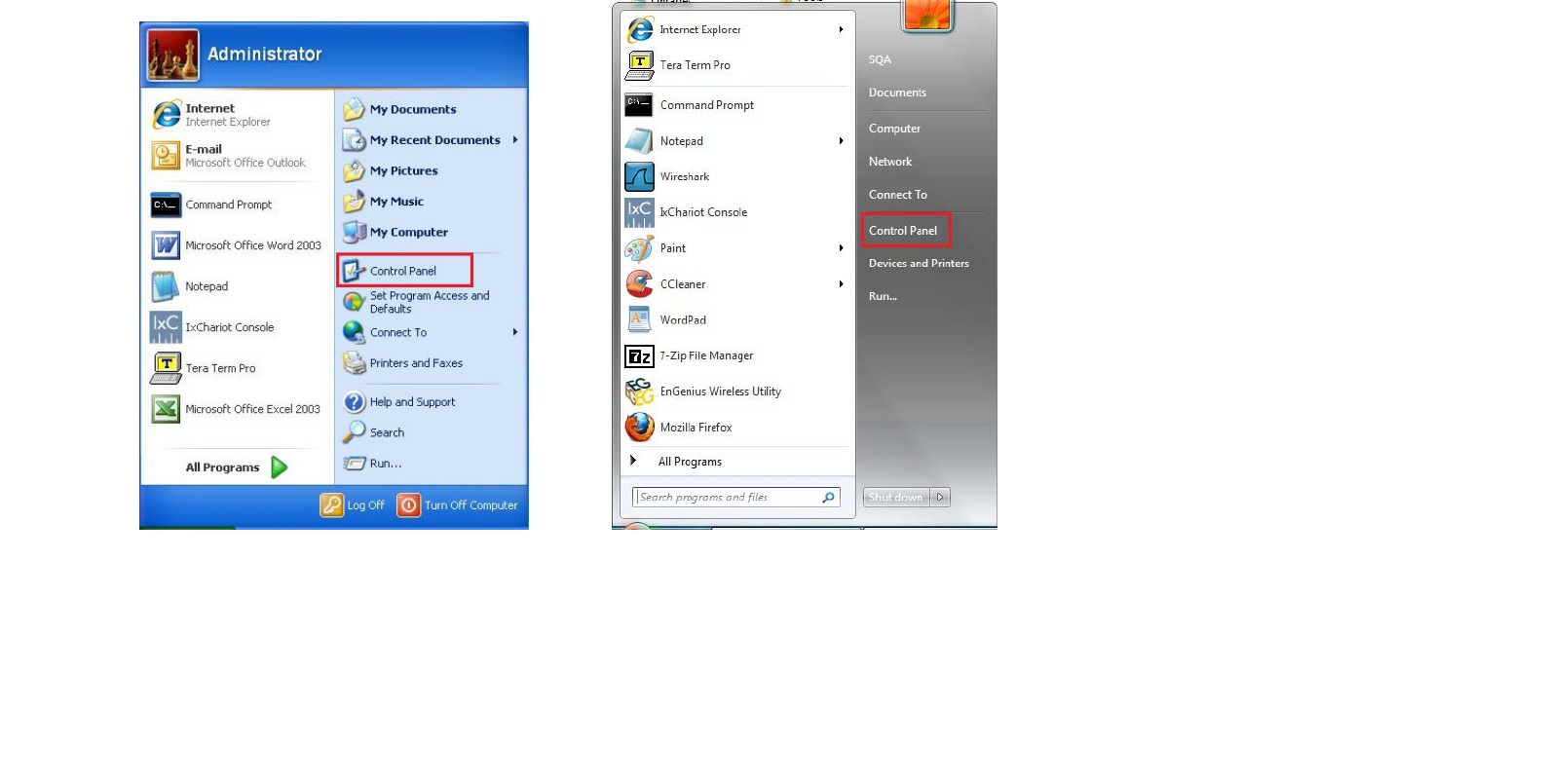Click the Administrator chess avatar picture
This screenshot has width=1543, height=784.
click(173, 55)
